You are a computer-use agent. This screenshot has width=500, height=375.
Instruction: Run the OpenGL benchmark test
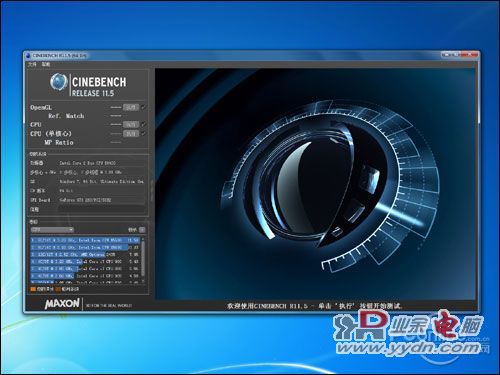(x=131, y=107)
